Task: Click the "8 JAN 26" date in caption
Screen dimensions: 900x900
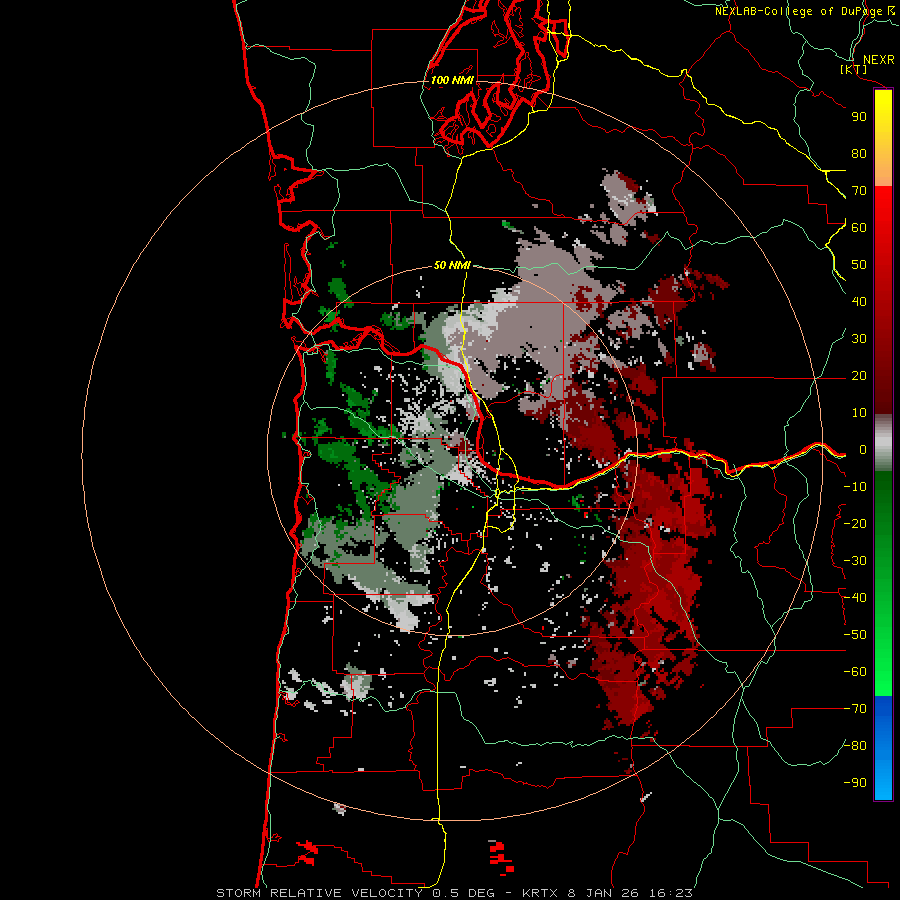Action: (x=604, y=893)
